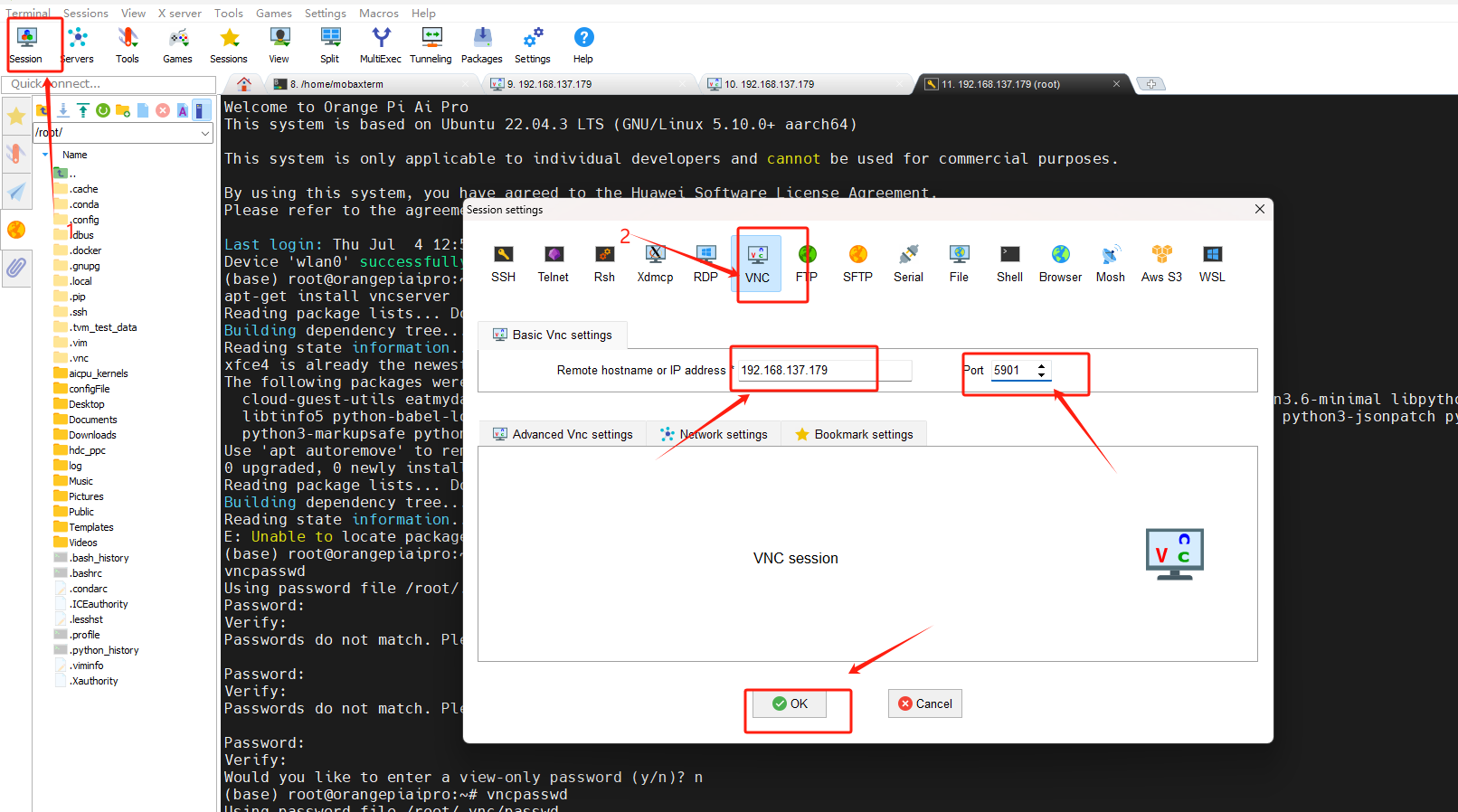Switch to Bookmark settings tab

tap(855, 434)
